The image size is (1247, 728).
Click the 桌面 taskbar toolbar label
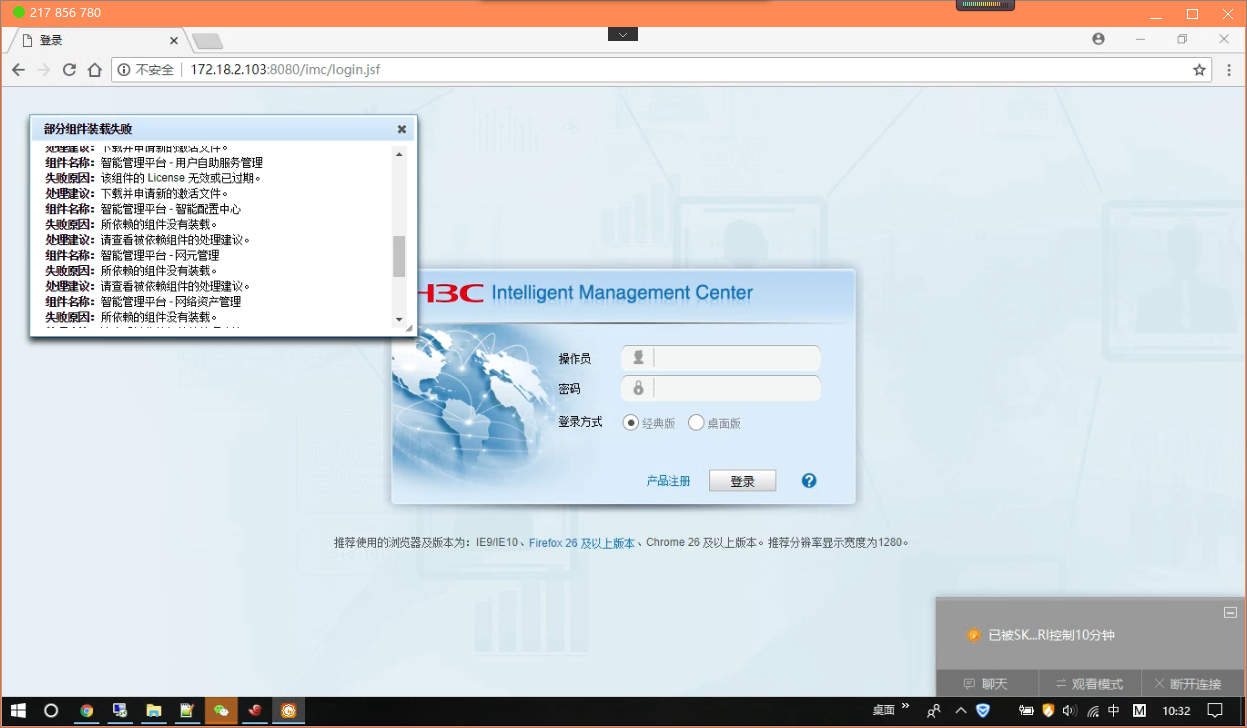coord(884,711)
